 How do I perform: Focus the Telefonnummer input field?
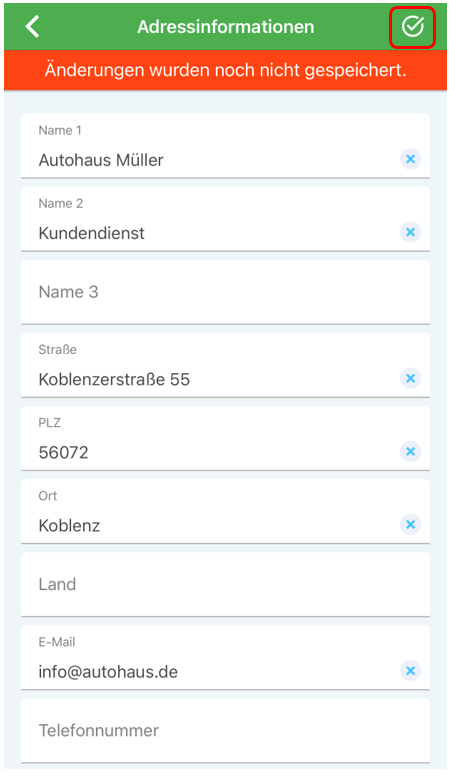tap(225, 730)
